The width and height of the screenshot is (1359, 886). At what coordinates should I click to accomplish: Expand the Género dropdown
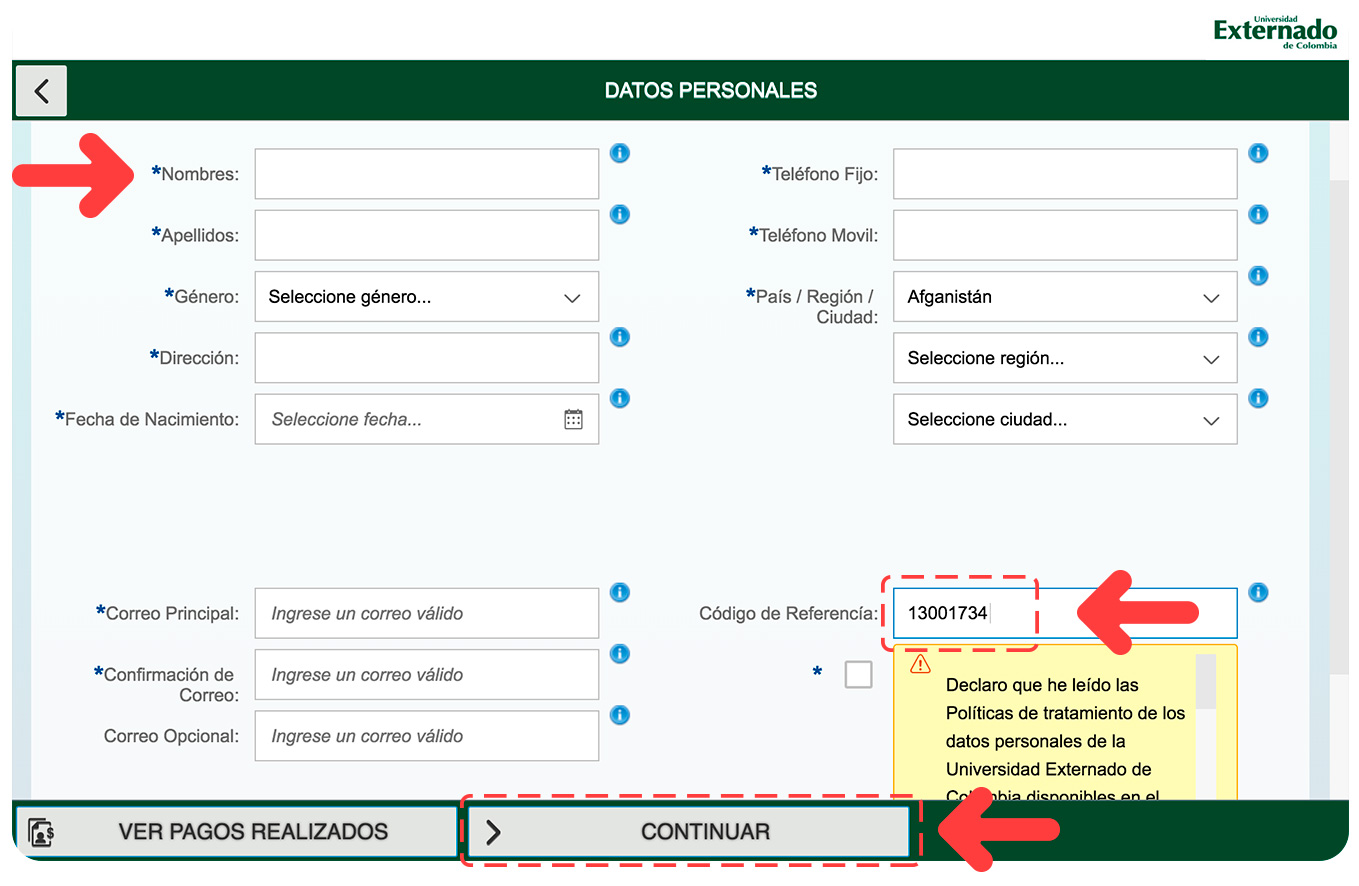427,297
